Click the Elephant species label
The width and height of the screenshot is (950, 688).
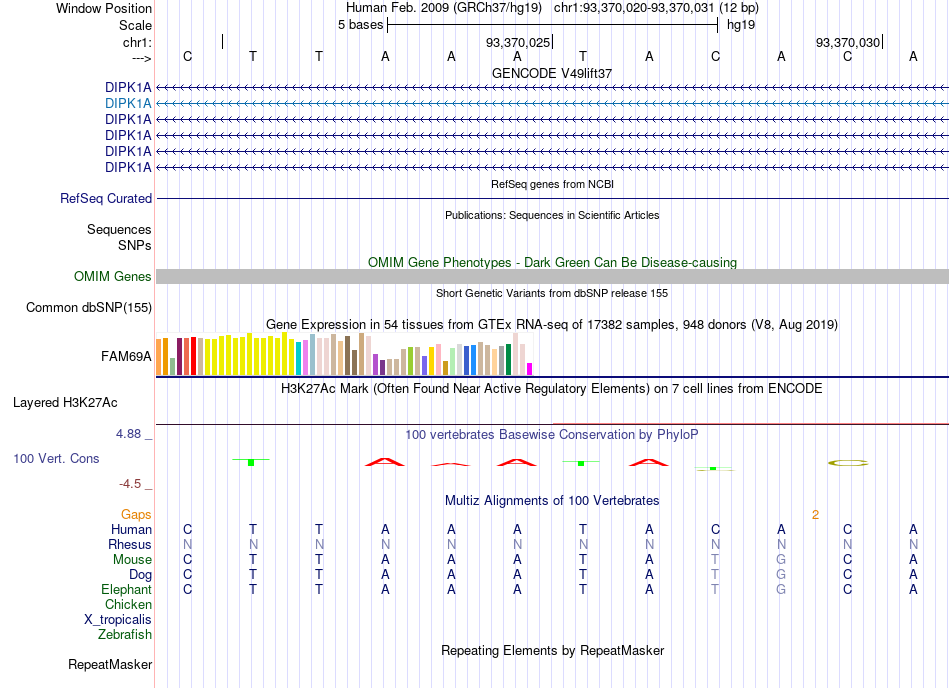tap(126, 590)
